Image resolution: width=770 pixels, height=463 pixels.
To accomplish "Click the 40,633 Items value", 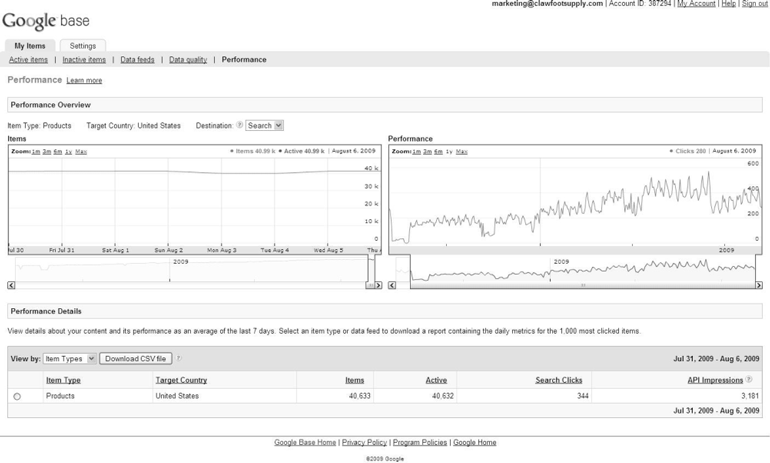I will tap(359, 396).
